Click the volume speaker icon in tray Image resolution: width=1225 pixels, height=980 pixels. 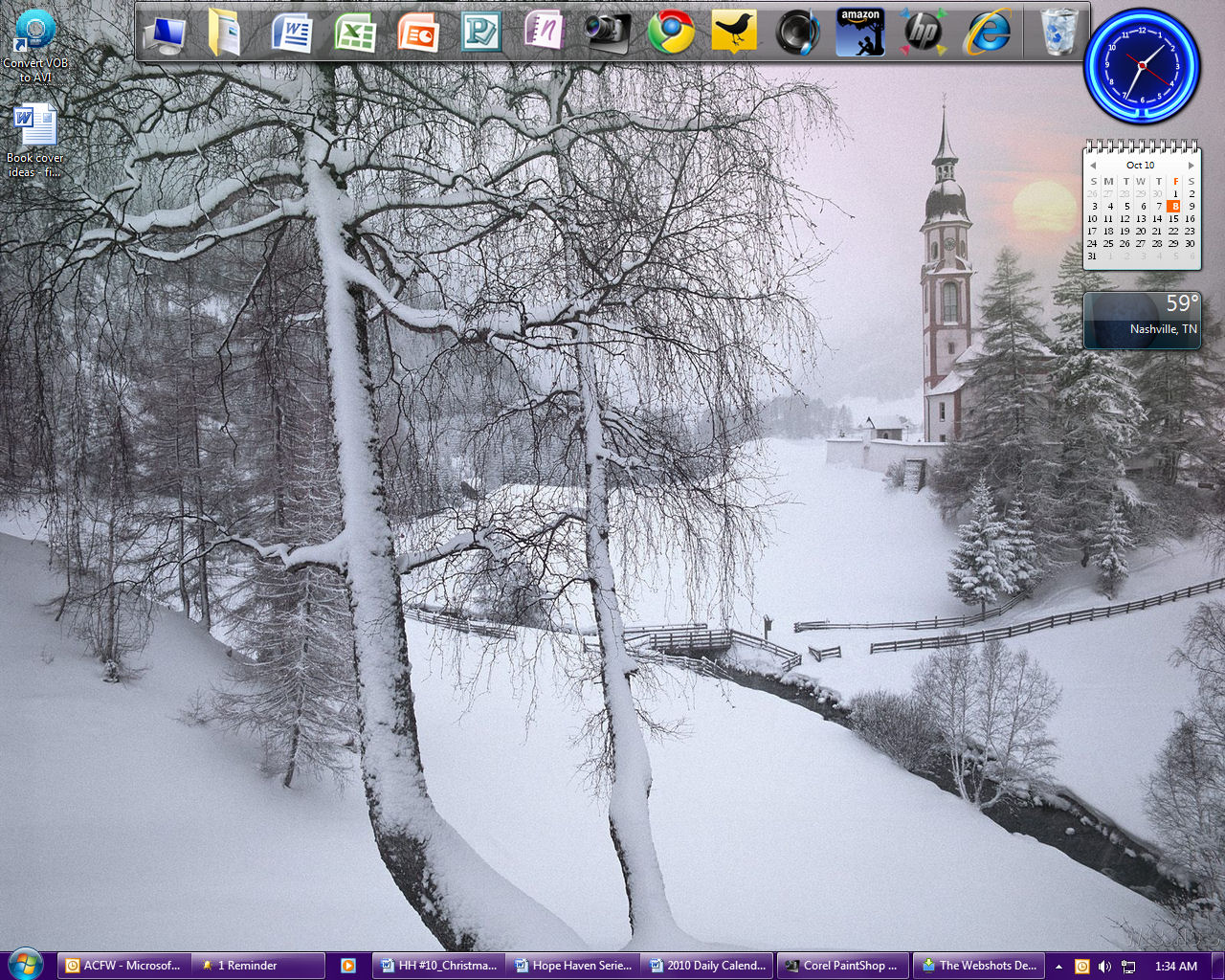[1104, 967]
